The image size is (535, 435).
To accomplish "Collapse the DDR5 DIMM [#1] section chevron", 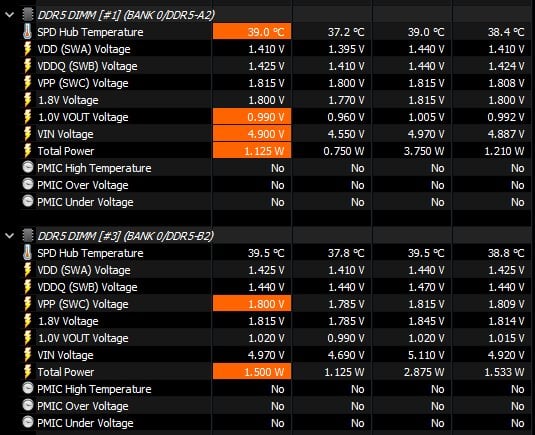I will click(10, 15).
